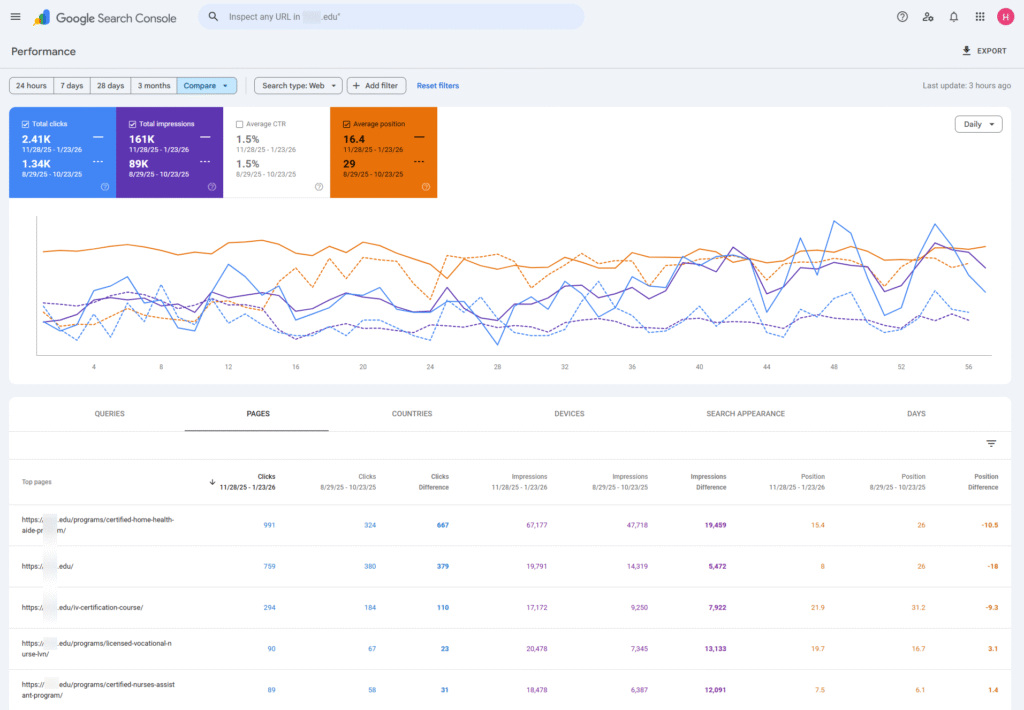Click the manage users icon
The width and height of the screenshot is (1024, 710).
pos(928,16)
